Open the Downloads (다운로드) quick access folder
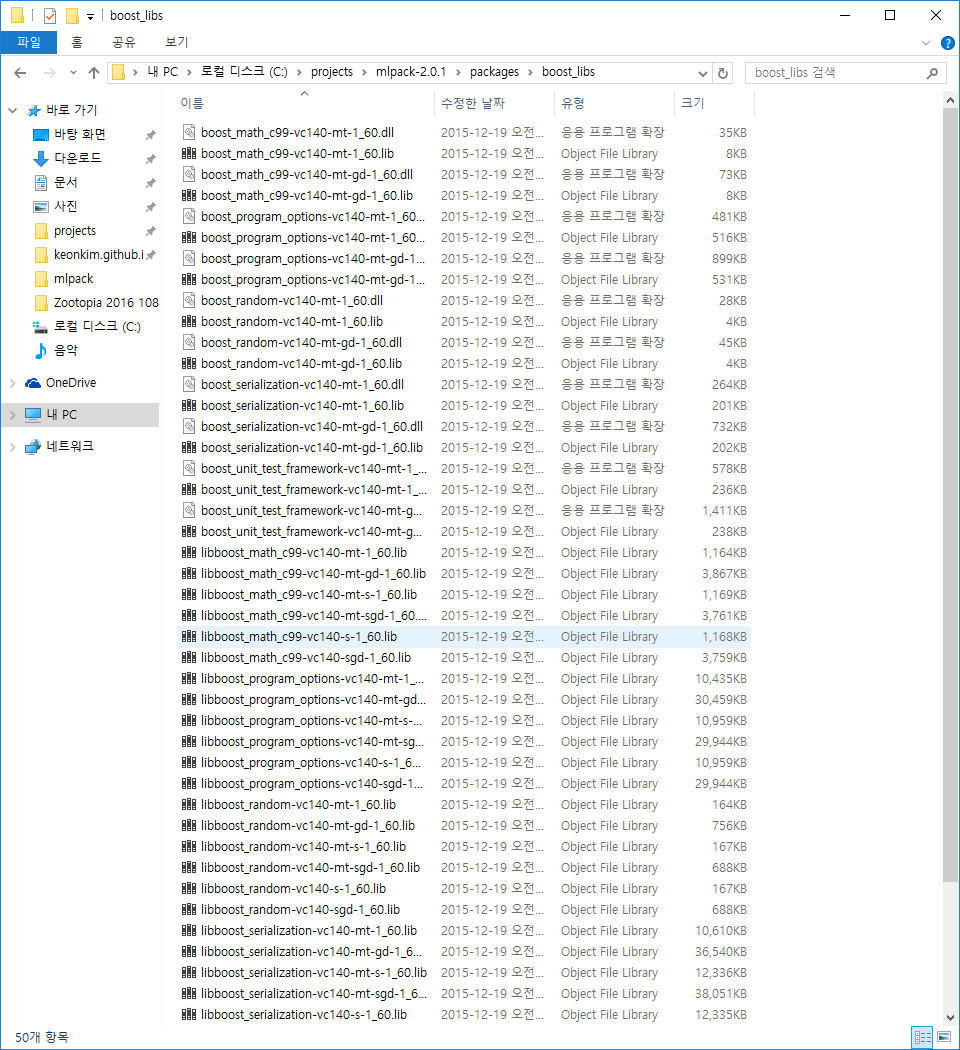Image resolution: width=960 pixels, height=1050 pixels. pos(77,158)
